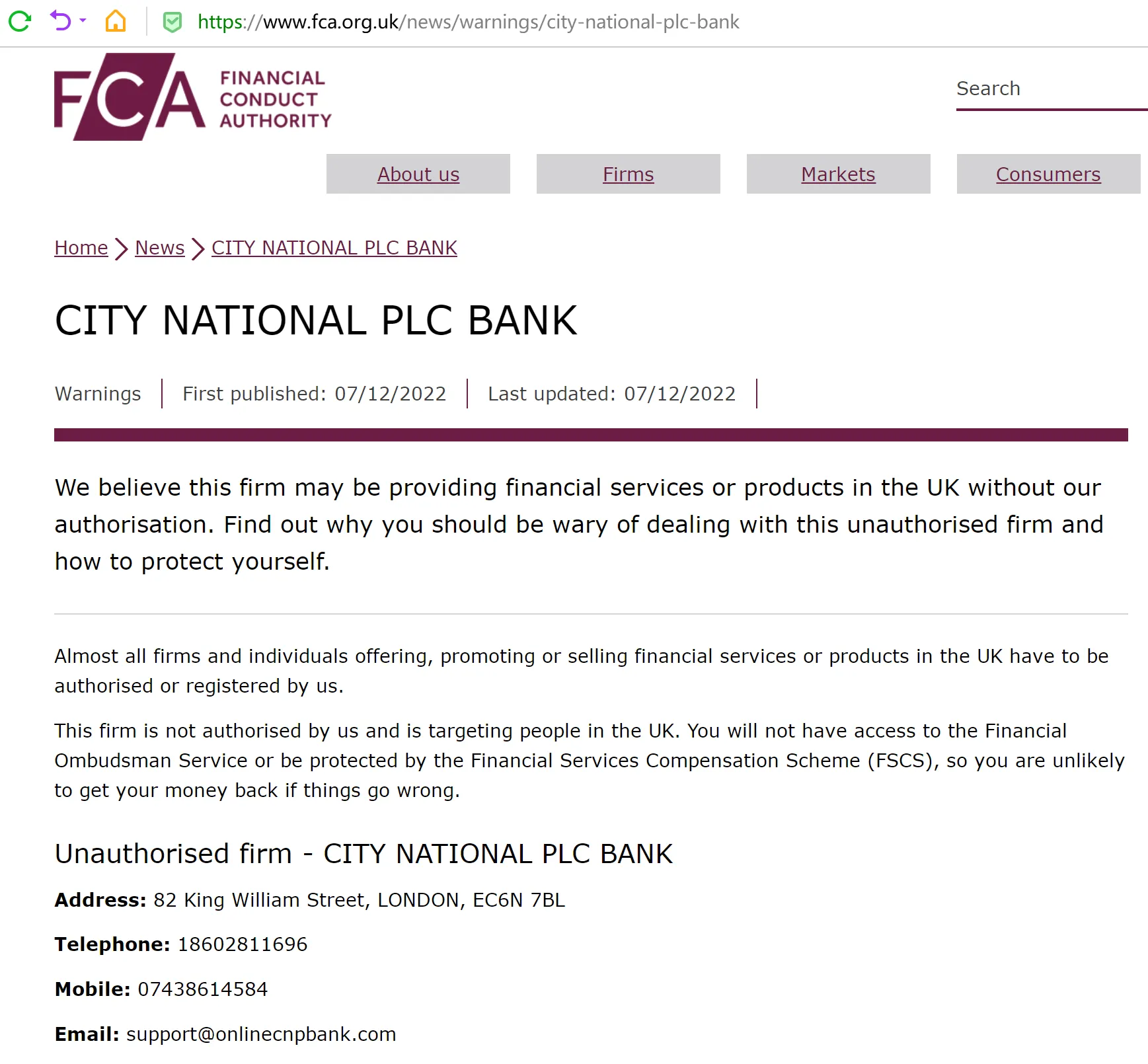Click the FCA logo

[x=130, y=96]
